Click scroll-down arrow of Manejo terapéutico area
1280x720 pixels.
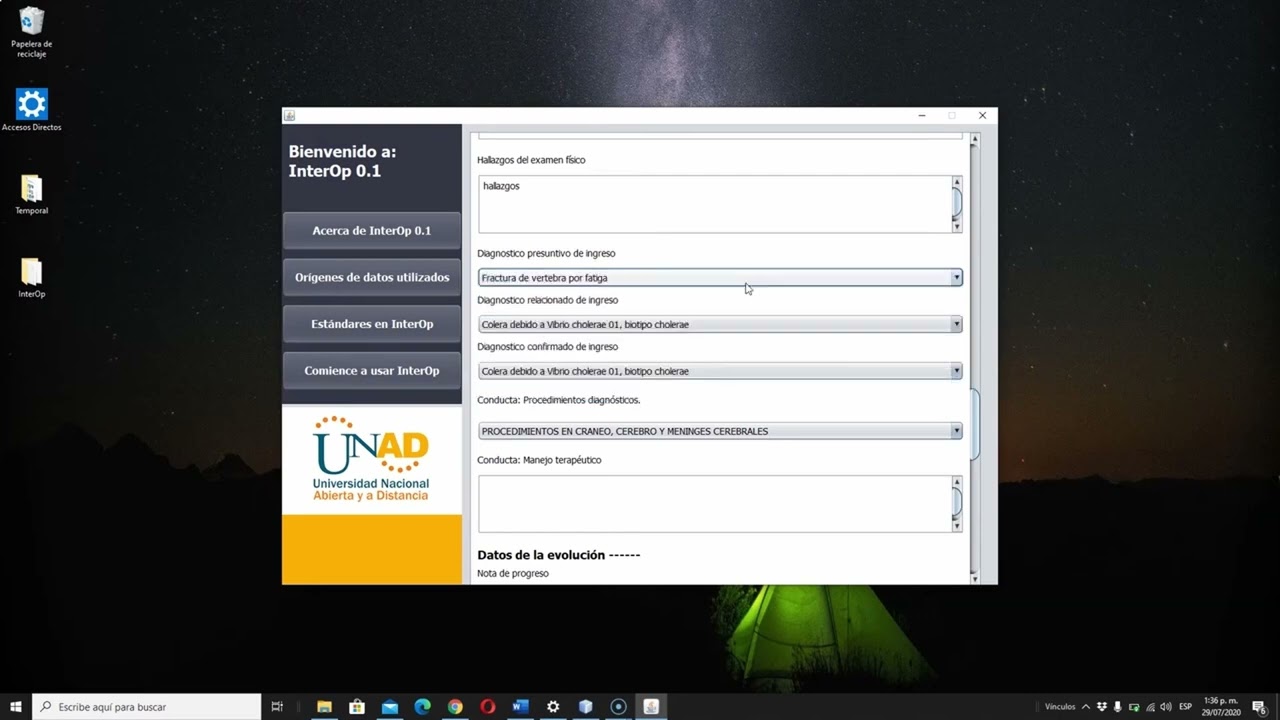click(957, 526)
